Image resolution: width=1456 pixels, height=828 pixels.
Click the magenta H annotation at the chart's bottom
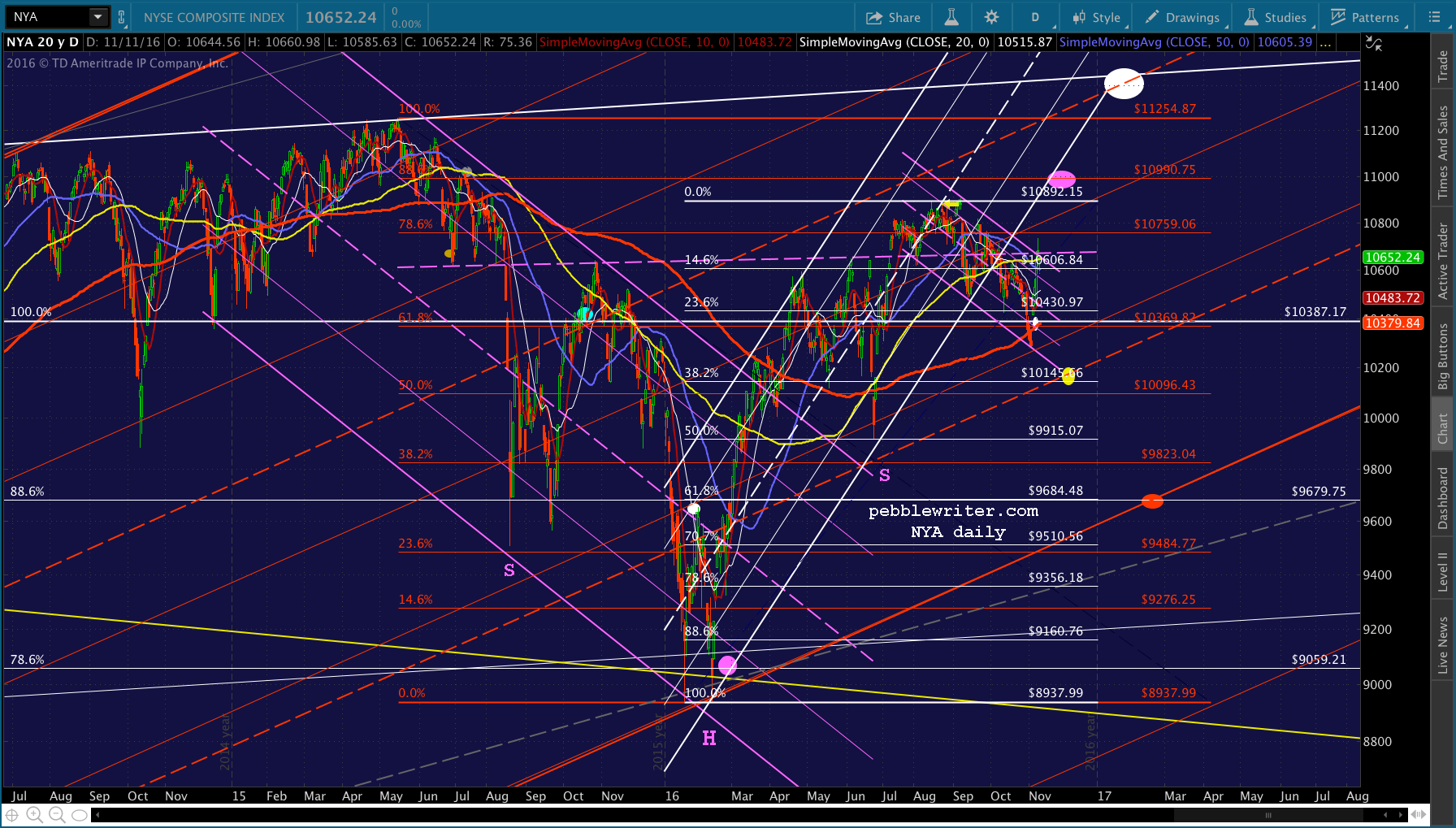709,738
